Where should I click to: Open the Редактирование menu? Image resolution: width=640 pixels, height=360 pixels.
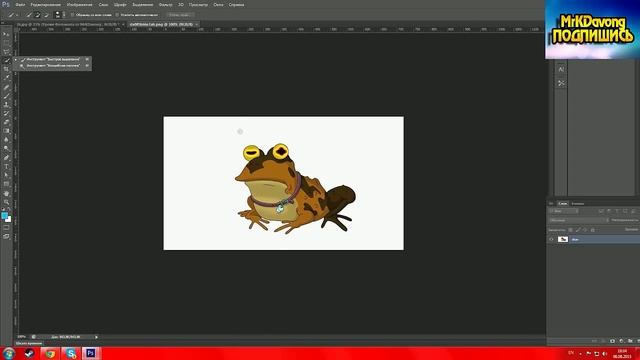pos(46,4)
